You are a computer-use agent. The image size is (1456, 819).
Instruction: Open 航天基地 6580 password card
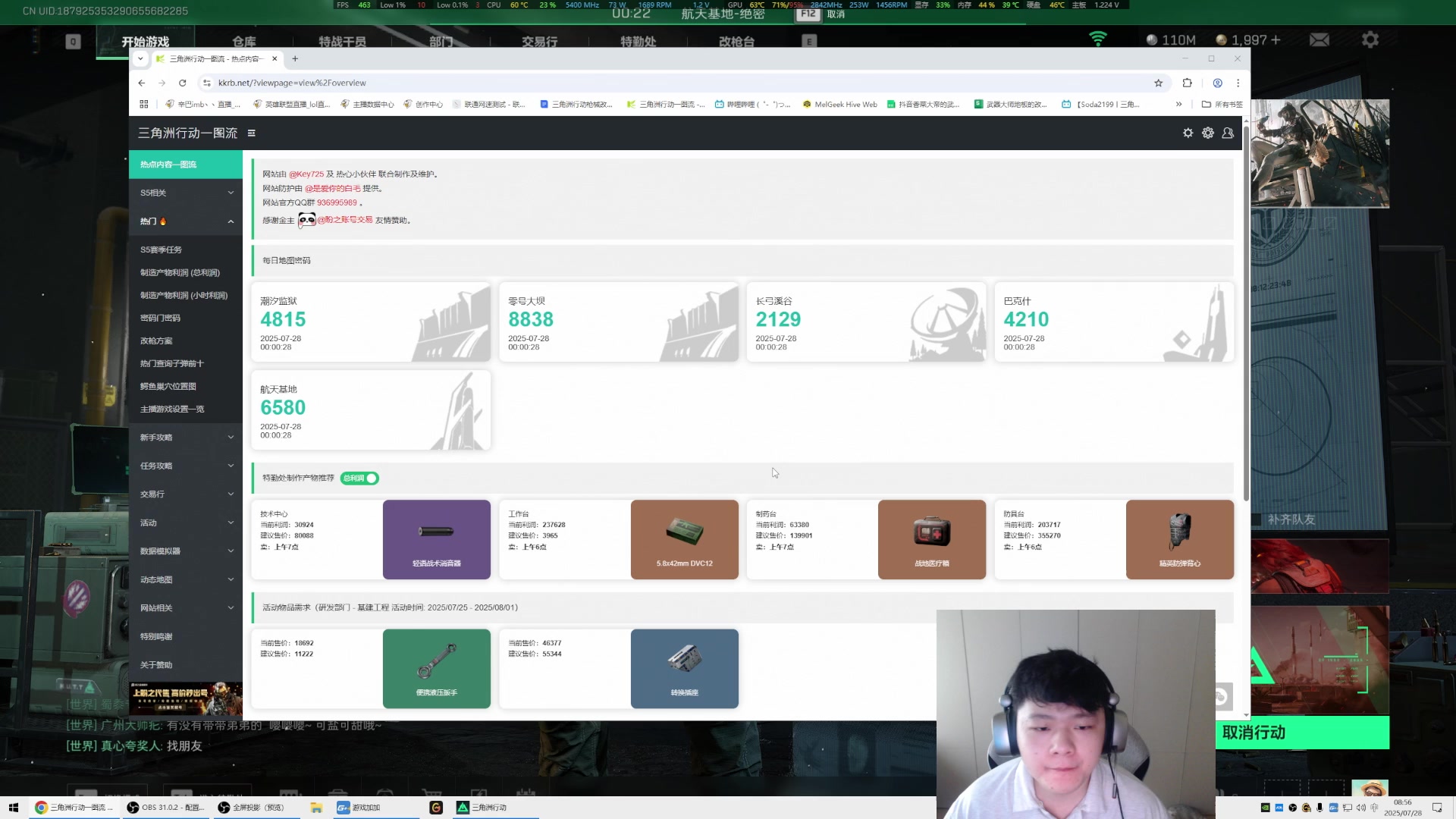pyautogui.click(x=371, y=410)
